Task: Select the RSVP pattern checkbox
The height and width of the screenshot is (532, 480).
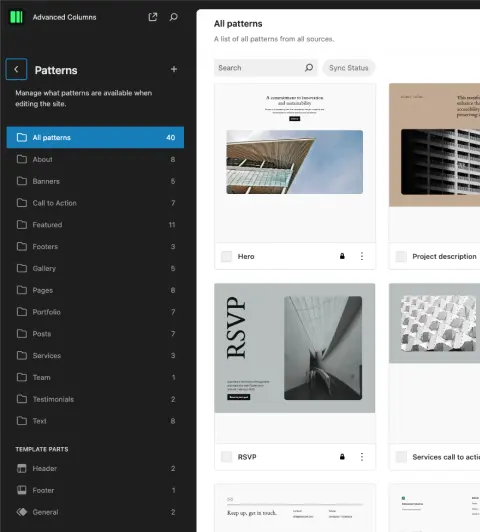Action: coord(226,457)
